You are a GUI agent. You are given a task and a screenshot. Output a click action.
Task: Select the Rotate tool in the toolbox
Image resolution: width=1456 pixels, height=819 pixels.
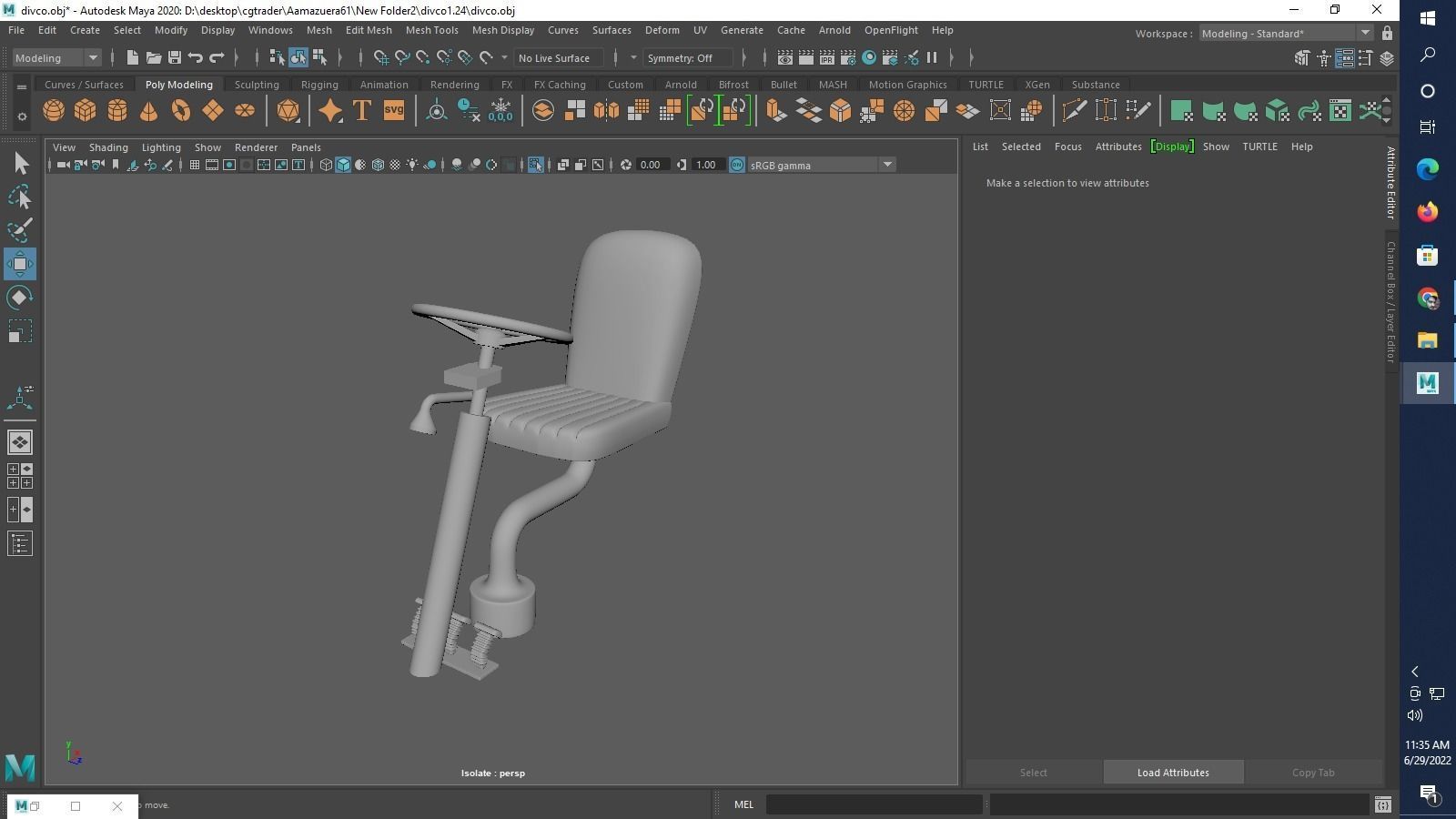point(20,298)
